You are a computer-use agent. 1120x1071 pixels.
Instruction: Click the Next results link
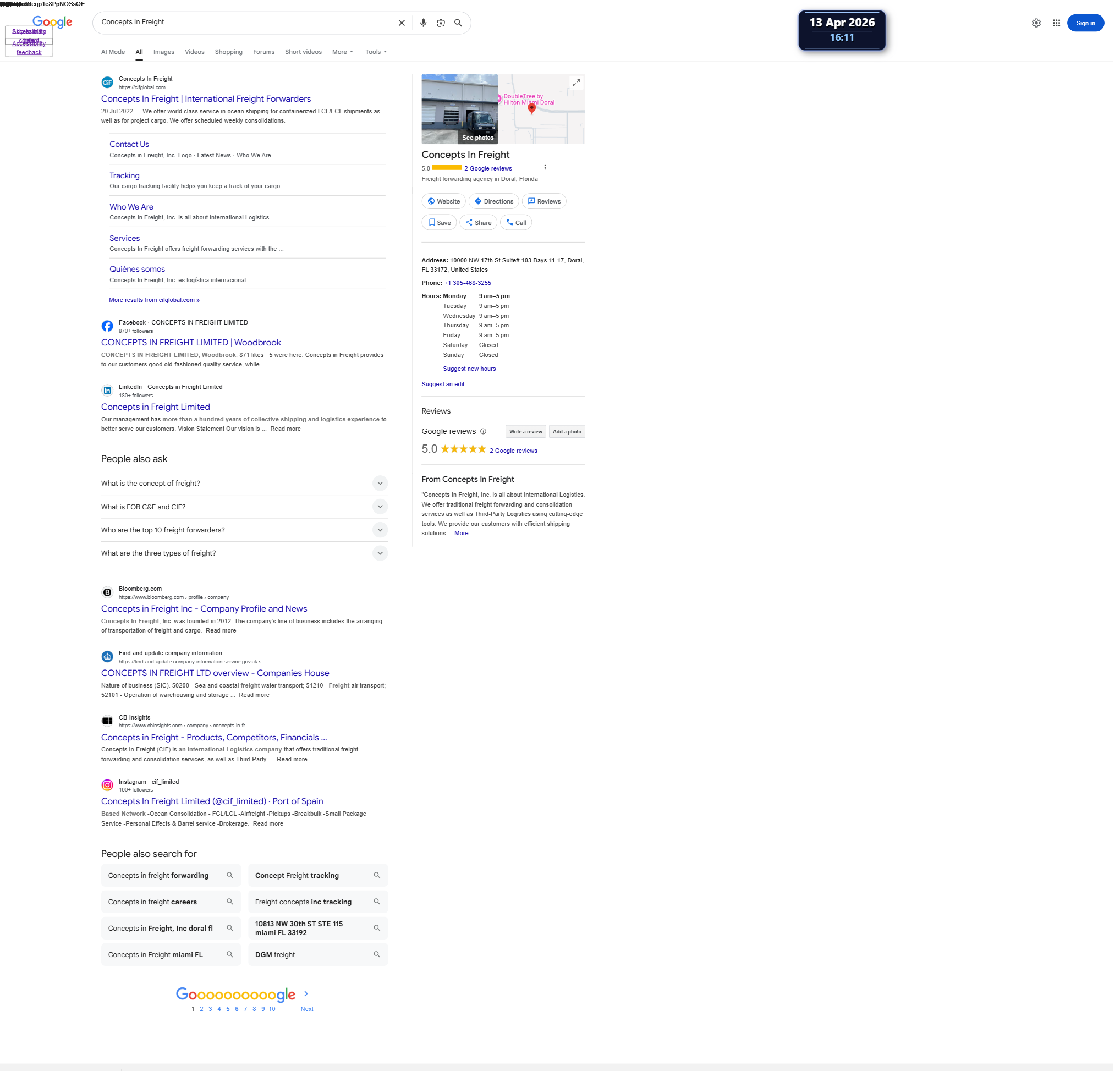pyautogui.click(x=306, y=1009)
